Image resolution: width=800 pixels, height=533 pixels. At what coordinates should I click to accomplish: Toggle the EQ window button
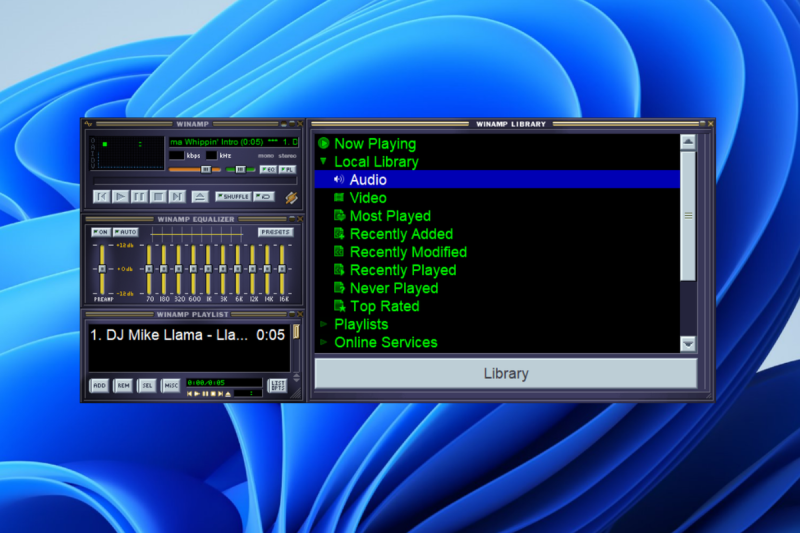point(268,169)
